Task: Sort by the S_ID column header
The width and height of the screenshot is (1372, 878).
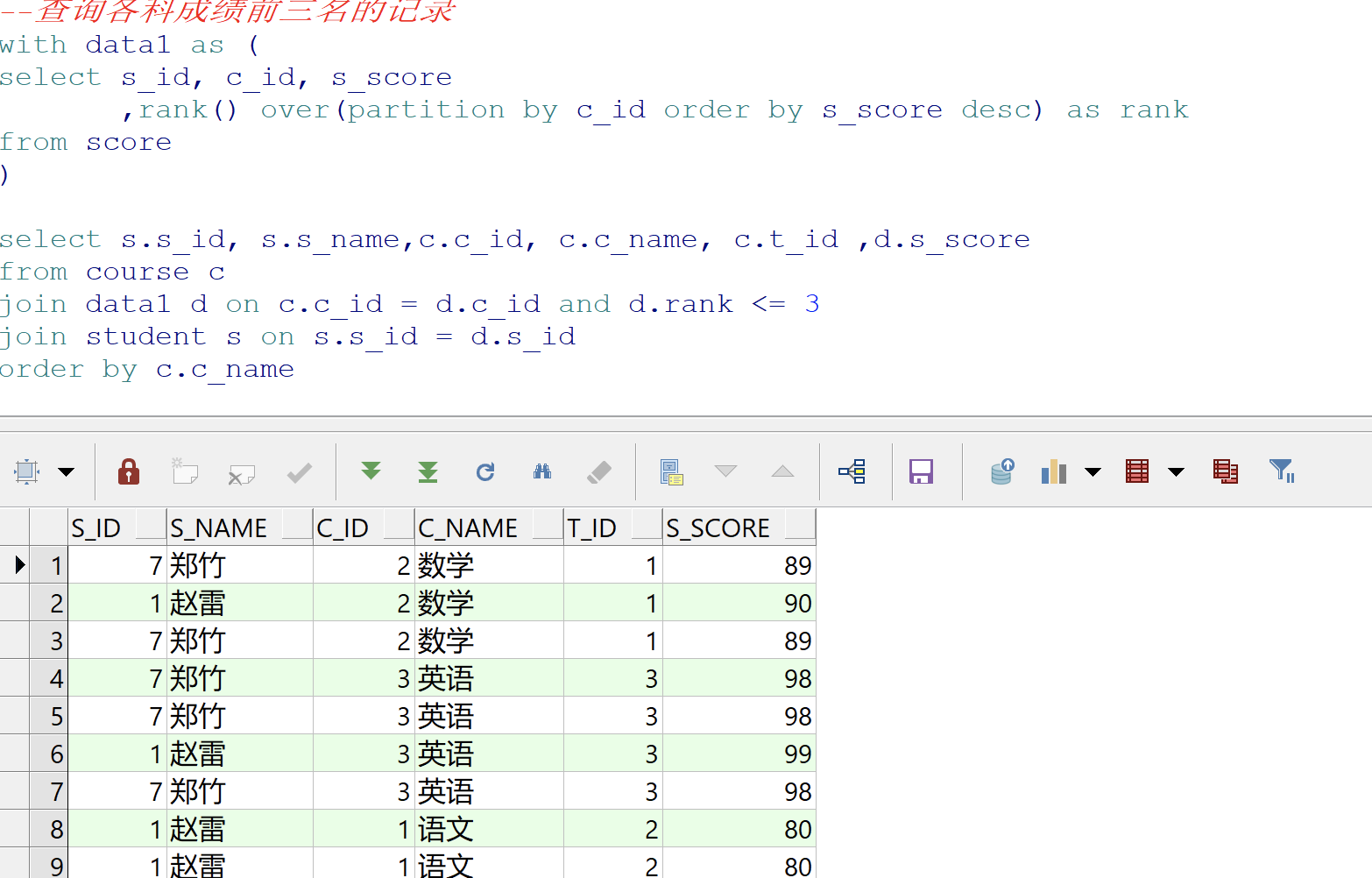Action: [x=117, y=528]
